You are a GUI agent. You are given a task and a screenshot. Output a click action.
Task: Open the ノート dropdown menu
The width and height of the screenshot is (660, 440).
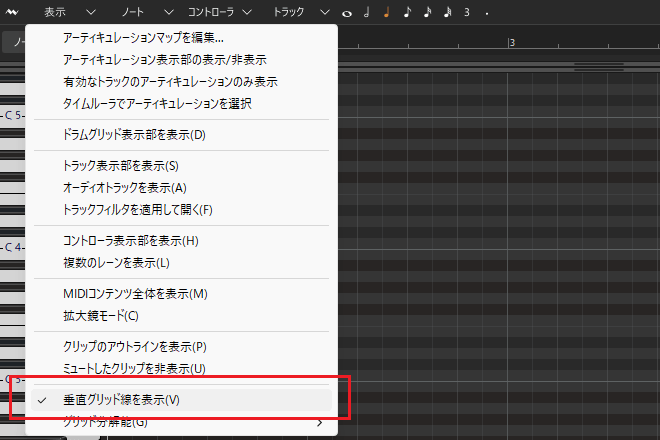pyautogui.click(x=144, y=13)
